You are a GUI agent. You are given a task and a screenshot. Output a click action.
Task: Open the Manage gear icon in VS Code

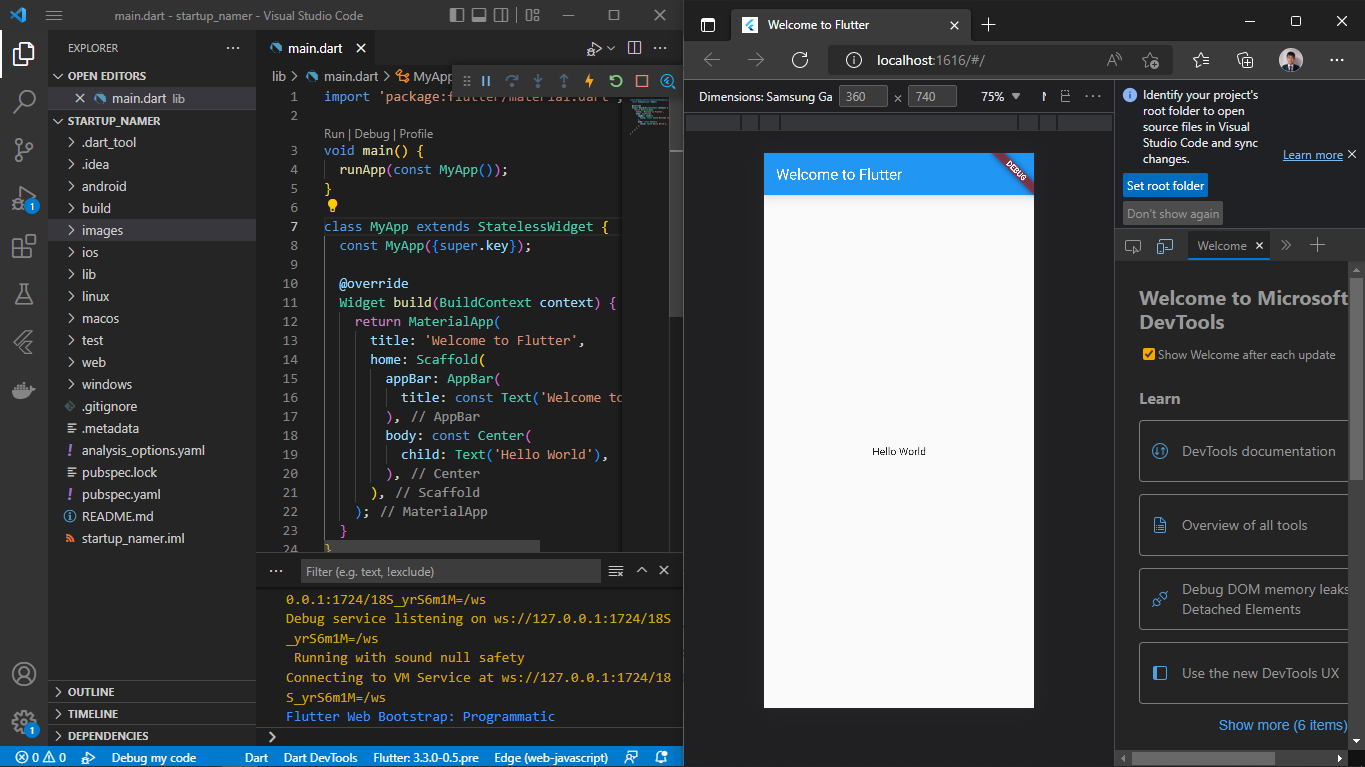tap(24, 722)
